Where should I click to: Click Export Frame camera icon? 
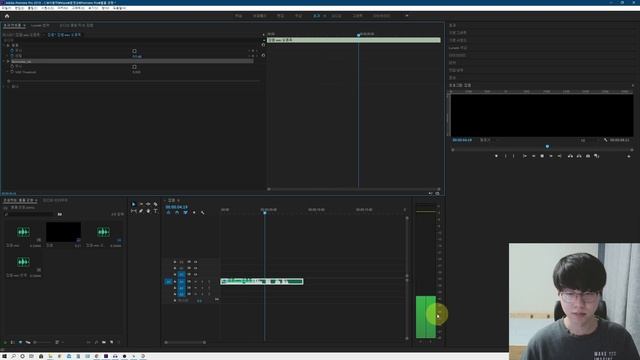coord(588,156)
